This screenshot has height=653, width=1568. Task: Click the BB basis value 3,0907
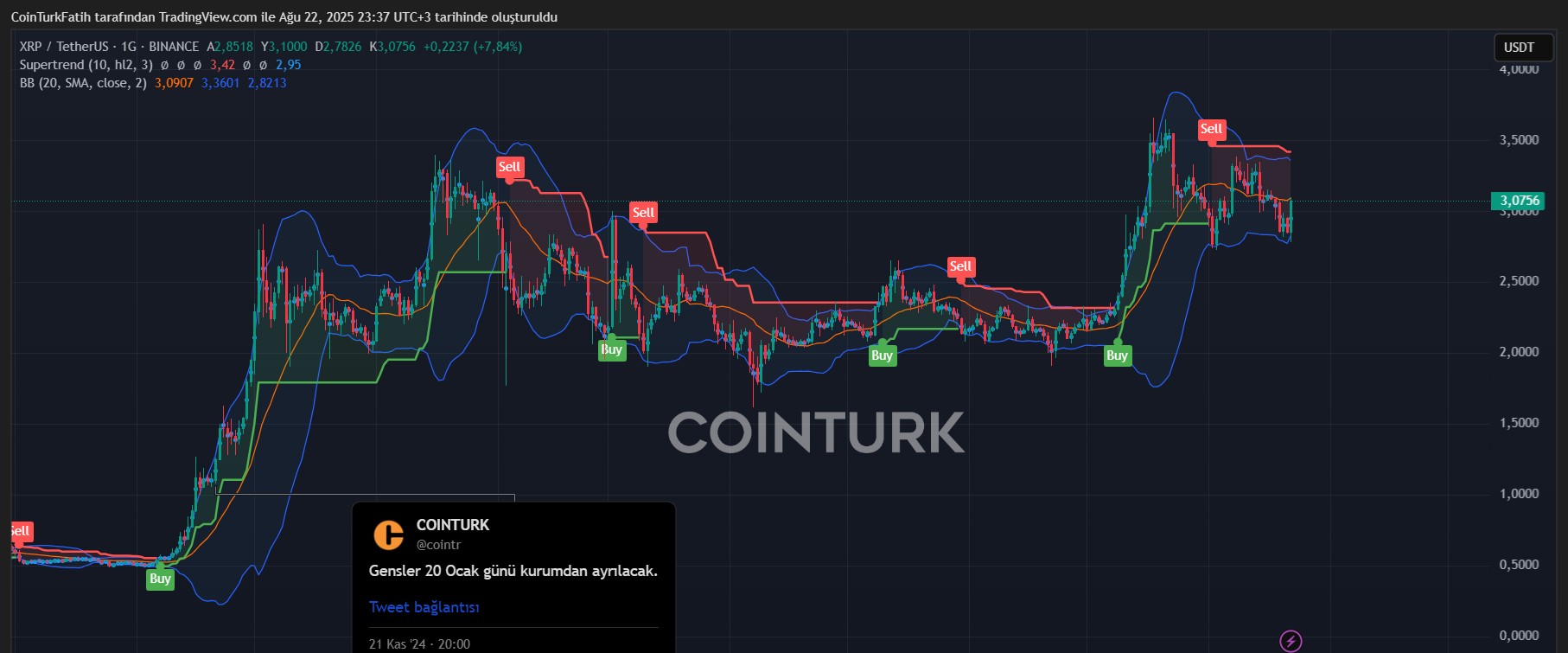point(174,83)
